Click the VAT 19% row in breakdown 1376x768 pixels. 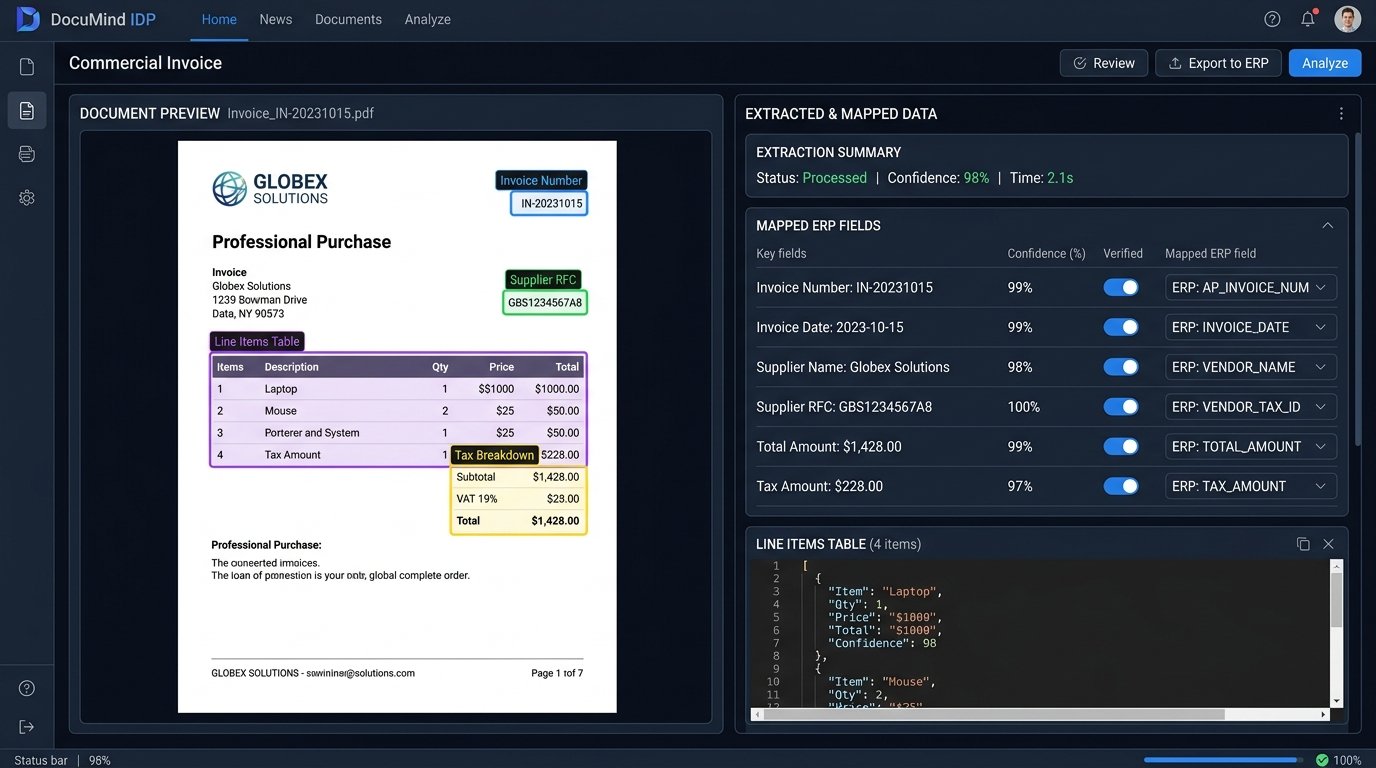coord(518,499)
